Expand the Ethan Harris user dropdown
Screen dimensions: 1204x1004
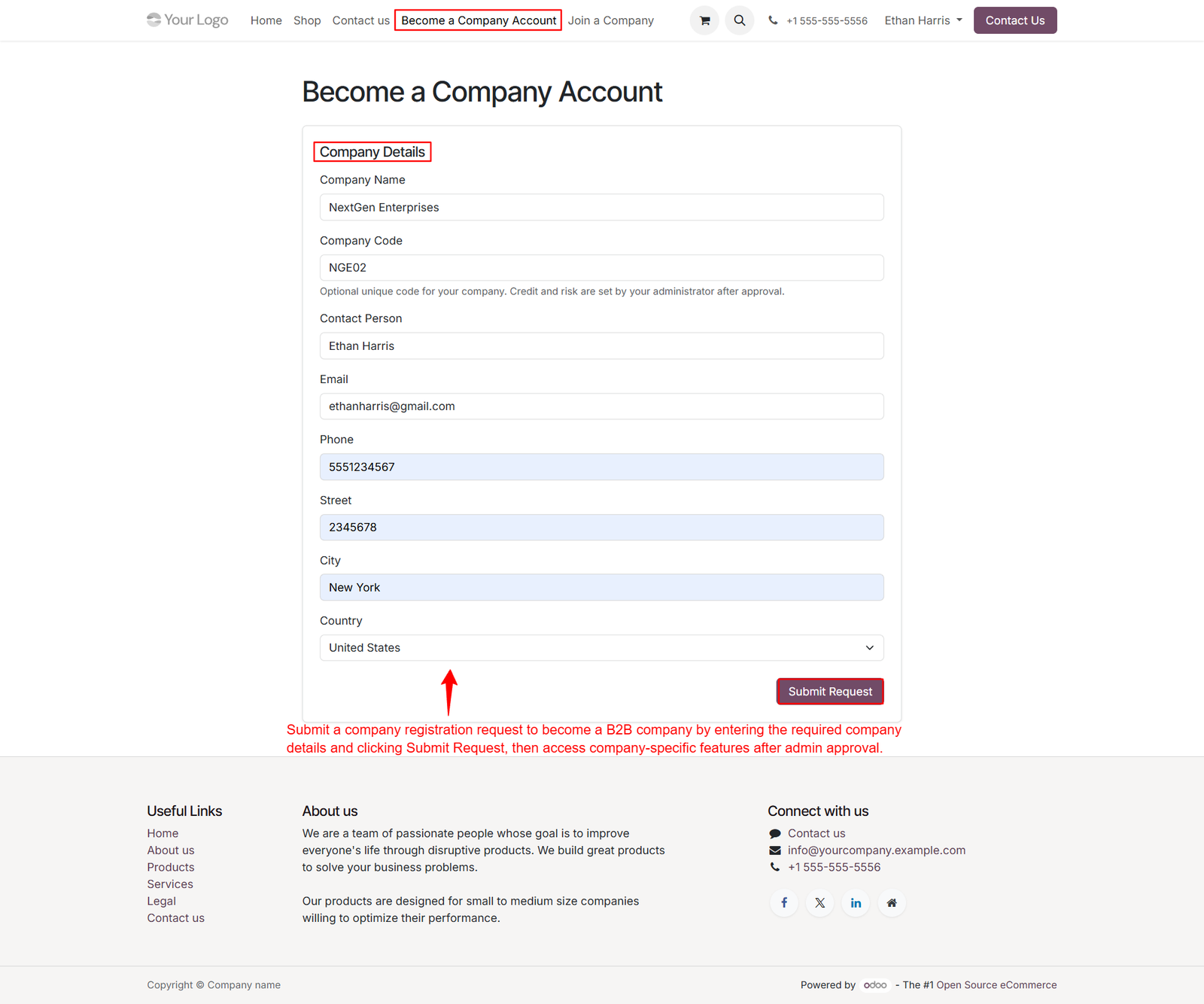tap(923, 20)
